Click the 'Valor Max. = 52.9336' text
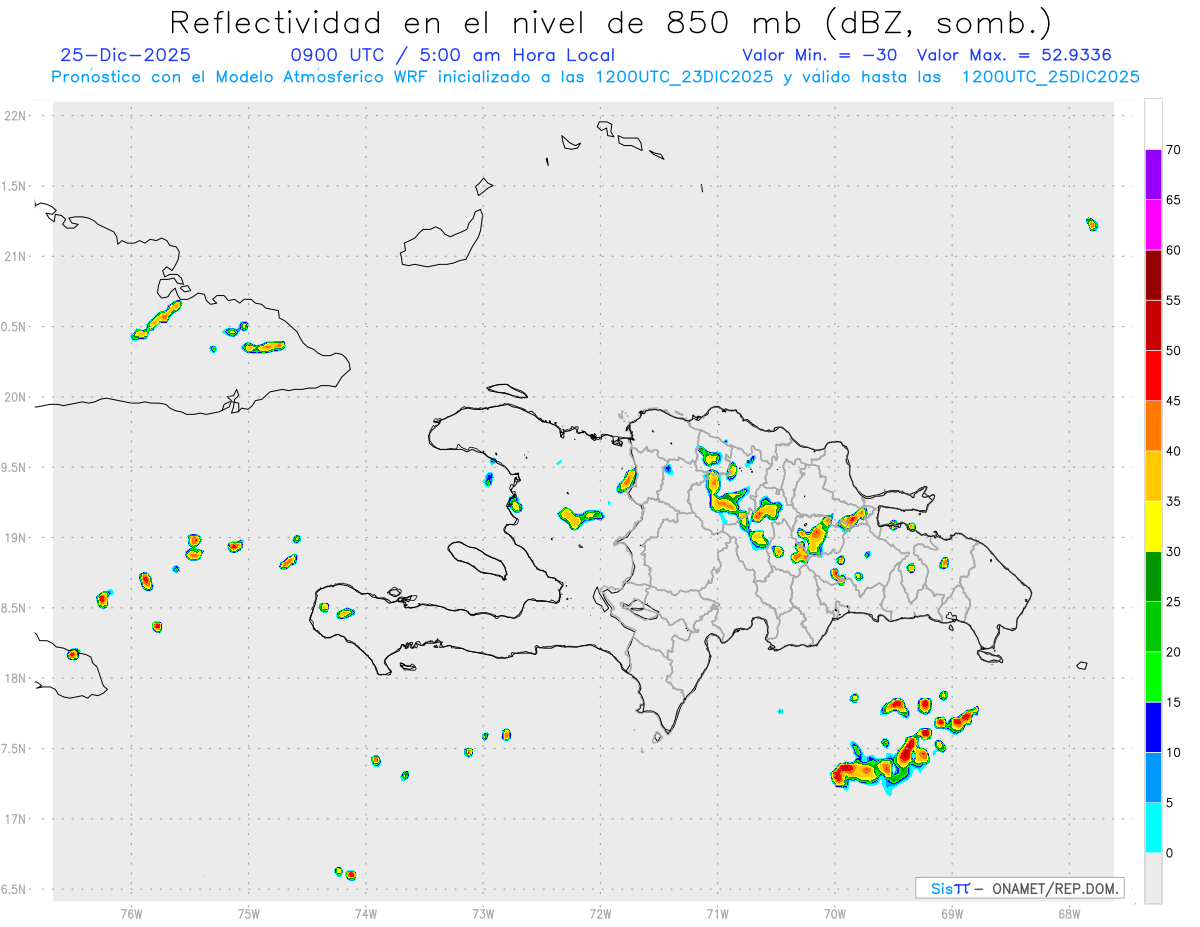1200x927 pixels. 1014,55
